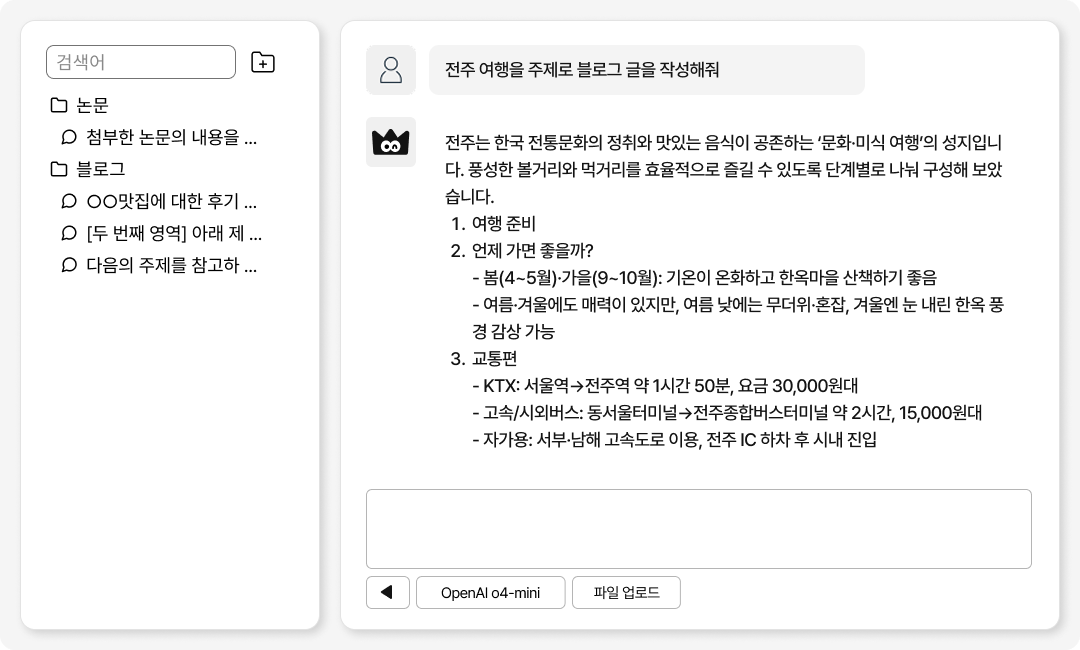Open the OO맛집에 대한 후기 conversation

[x=171, y=201]
